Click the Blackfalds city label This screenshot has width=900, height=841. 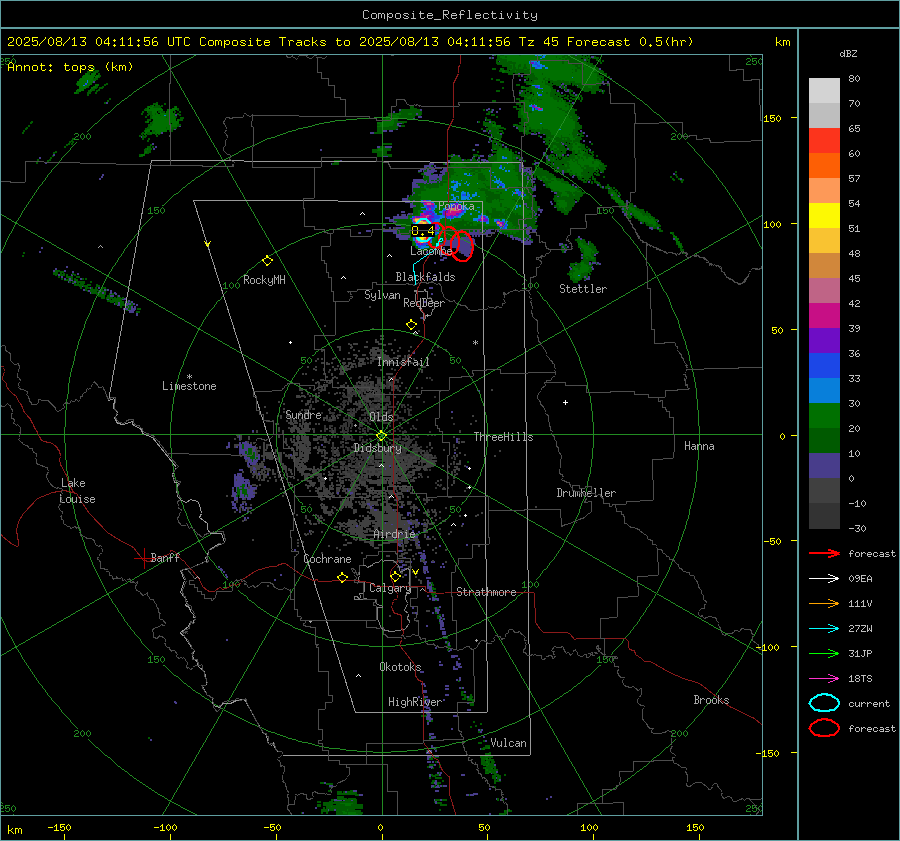pyautogui.click(x=425, y=277)
